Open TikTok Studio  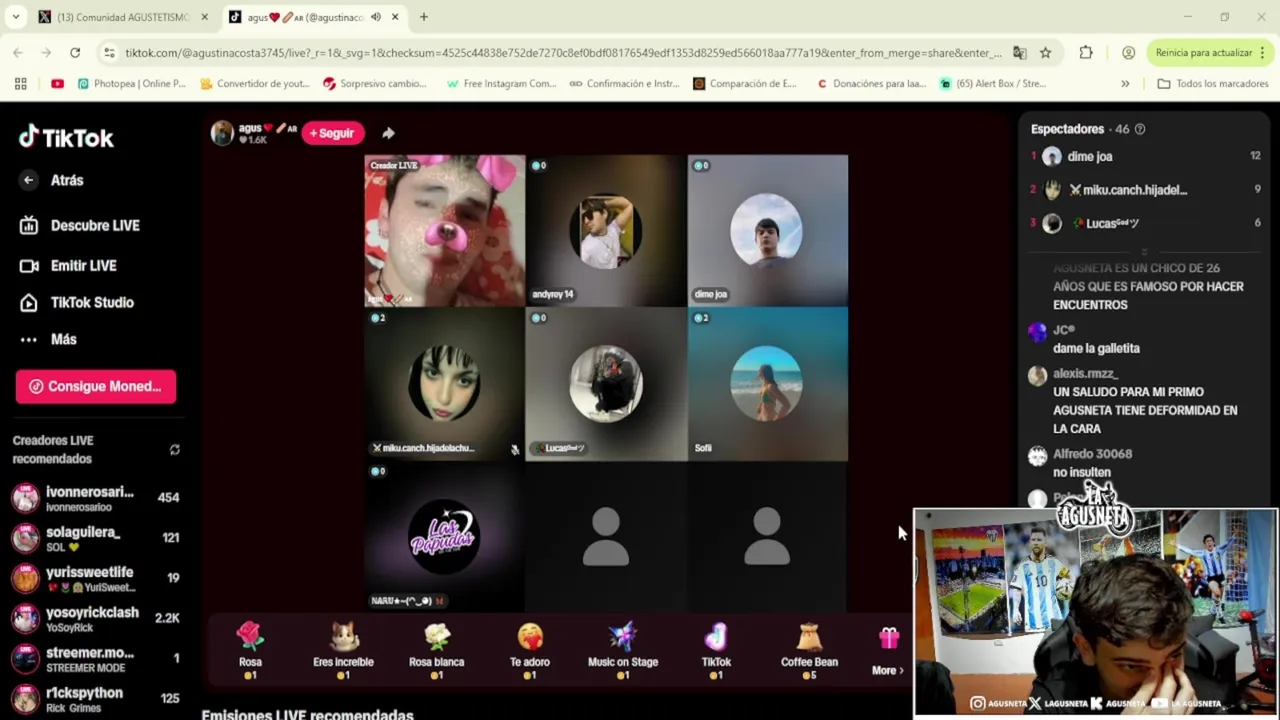[77, 302]
